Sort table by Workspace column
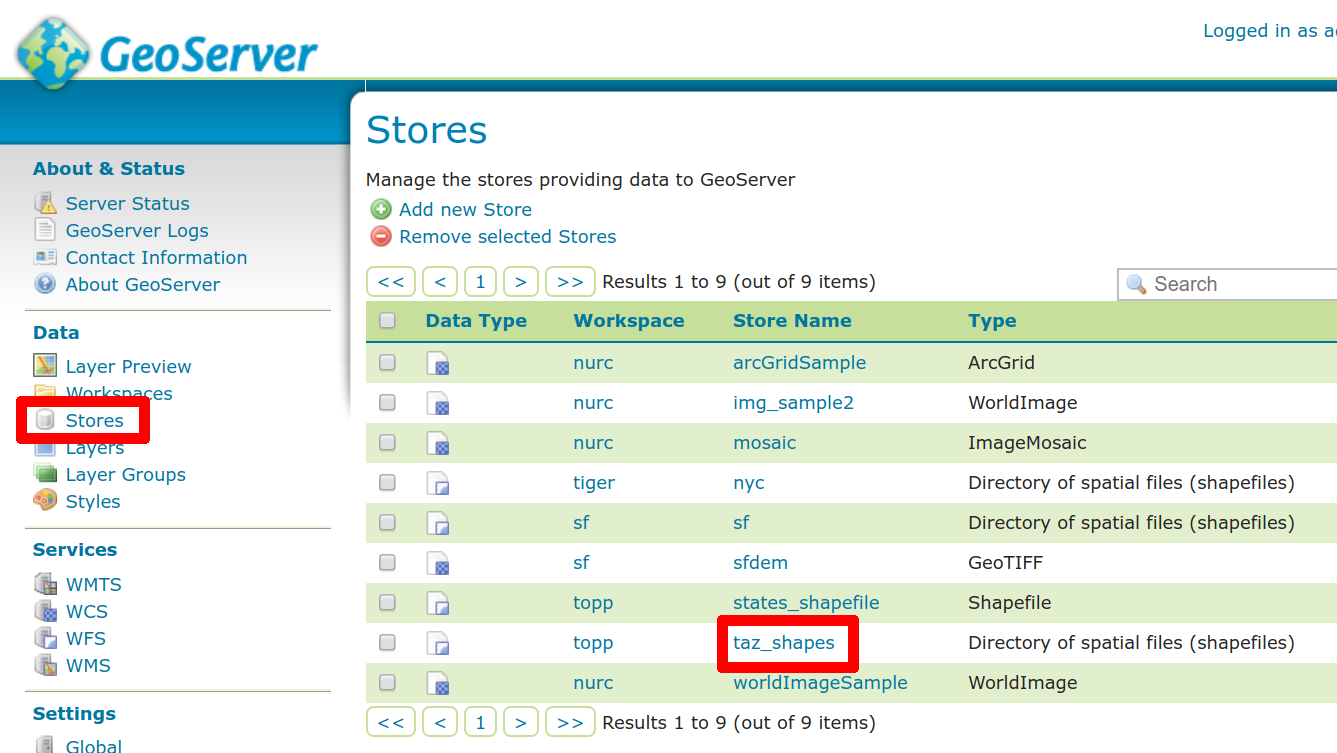This screenshot has height=753, width=1337. (x=629, y=321)
